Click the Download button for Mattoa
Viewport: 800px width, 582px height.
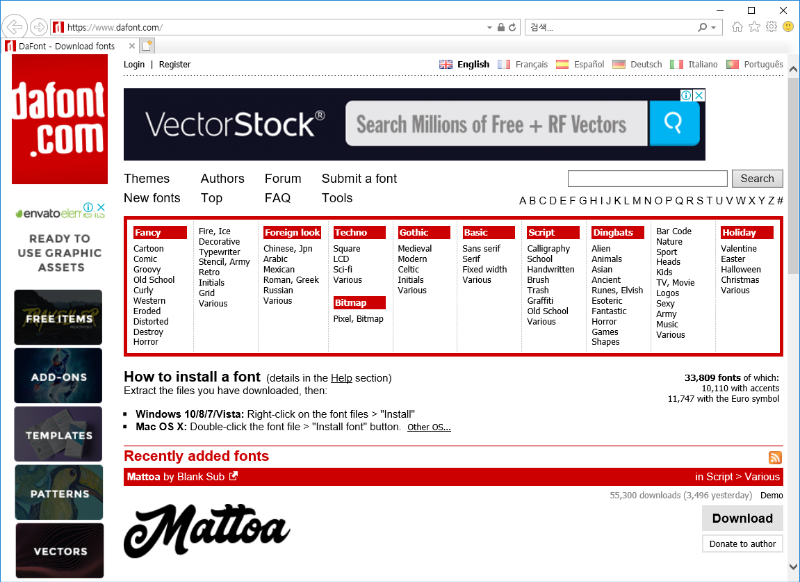coord(742,518)
